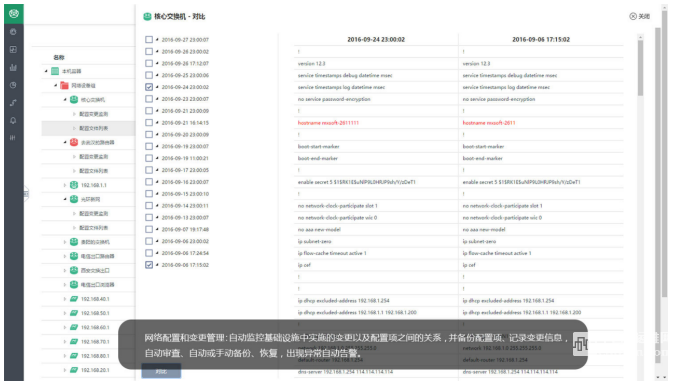
Task: Click the red router device icon in tree
Action: [x=74, y=142]
